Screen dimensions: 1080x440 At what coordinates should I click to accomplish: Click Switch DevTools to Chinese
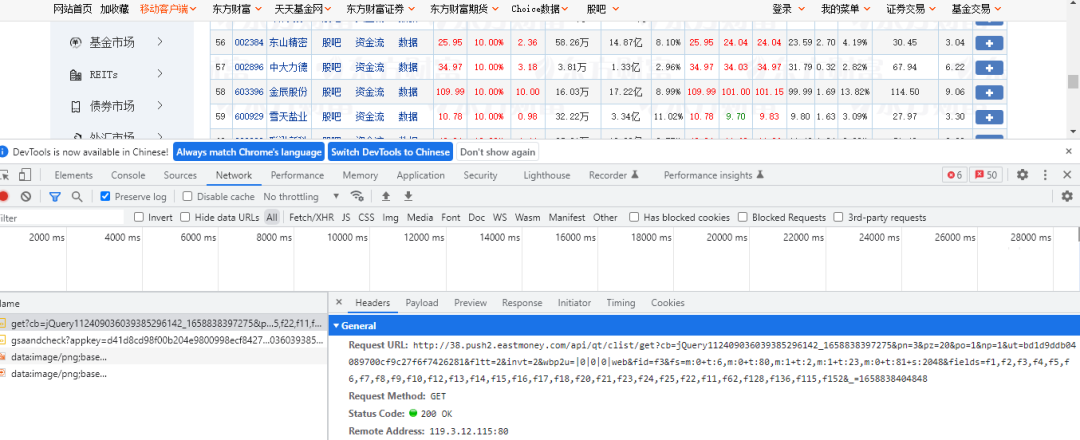(390, 151)
